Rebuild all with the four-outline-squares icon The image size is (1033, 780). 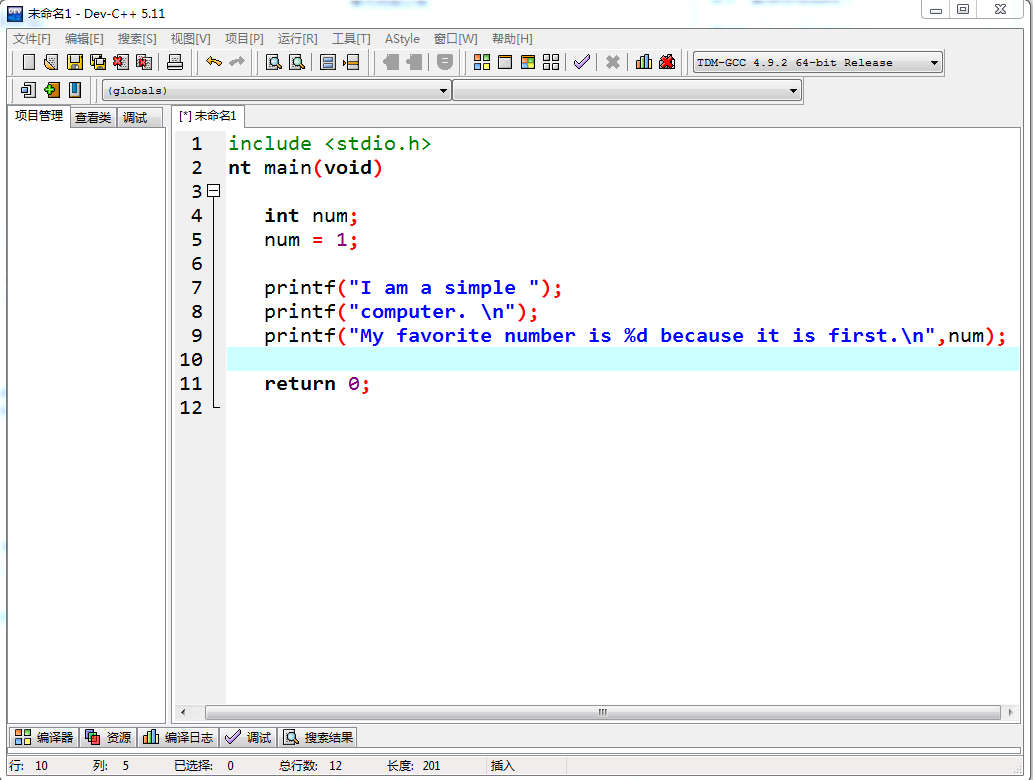(x=551, y=62)
